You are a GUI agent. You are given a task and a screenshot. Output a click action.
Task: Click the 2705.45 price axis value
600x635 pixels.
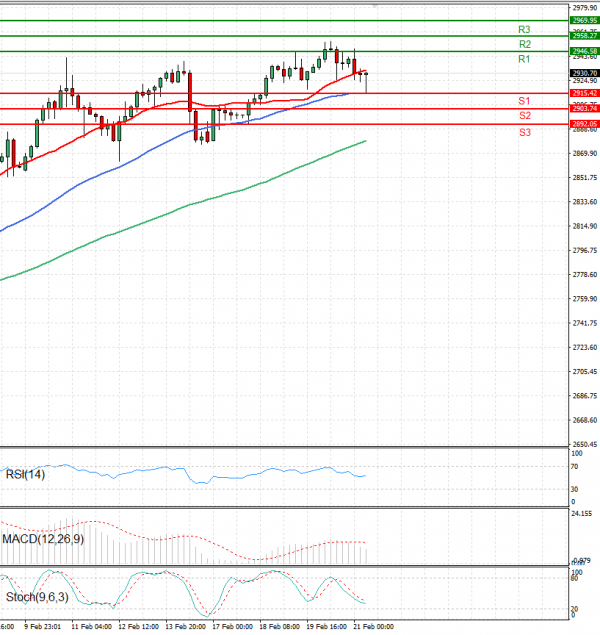tap(585, 371)
